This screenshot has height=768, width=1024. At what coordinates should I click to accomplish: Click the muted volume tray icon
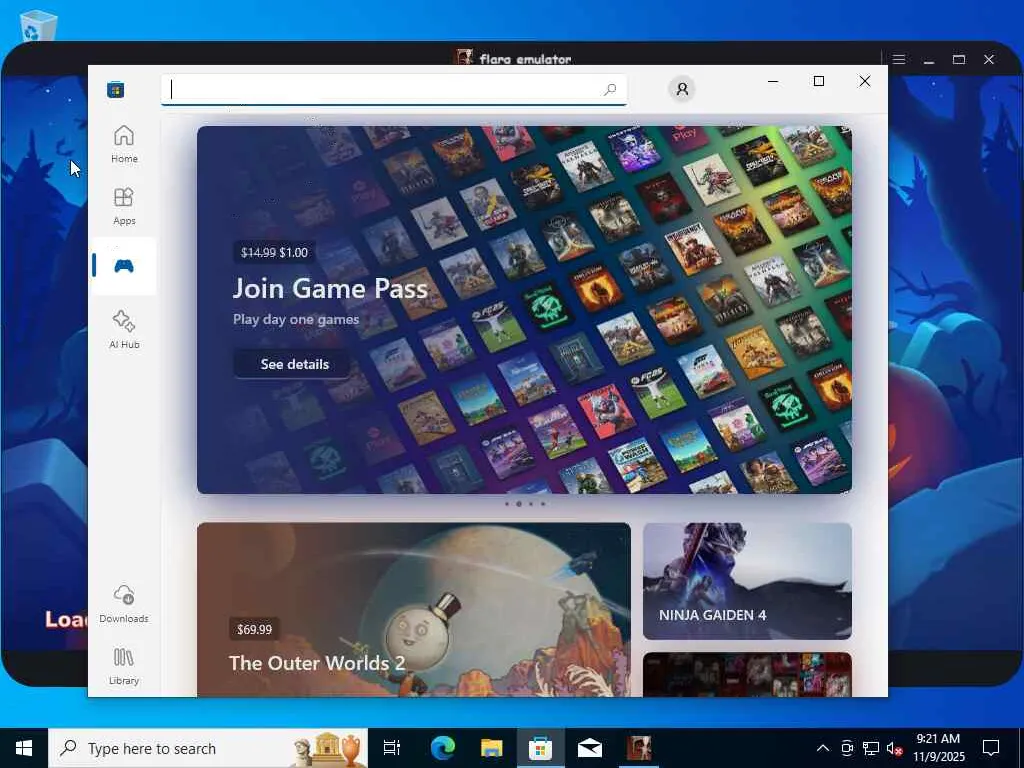[x=895, y=749]
